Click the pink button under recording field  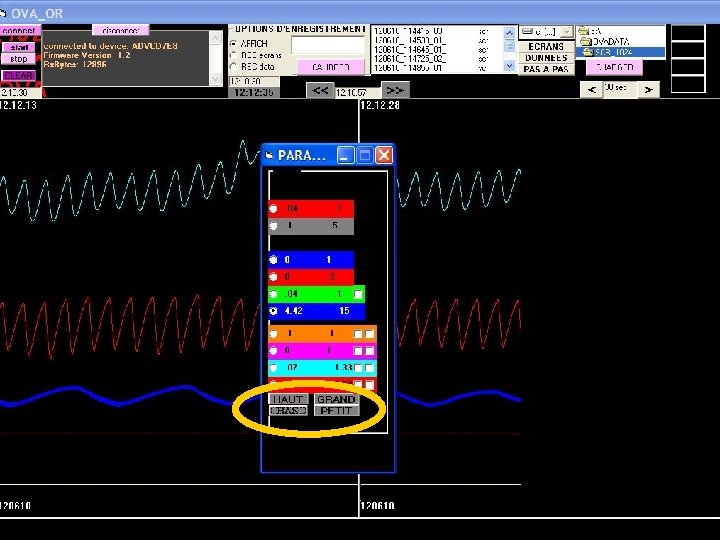pyautogui.click(x=331, y=67)
